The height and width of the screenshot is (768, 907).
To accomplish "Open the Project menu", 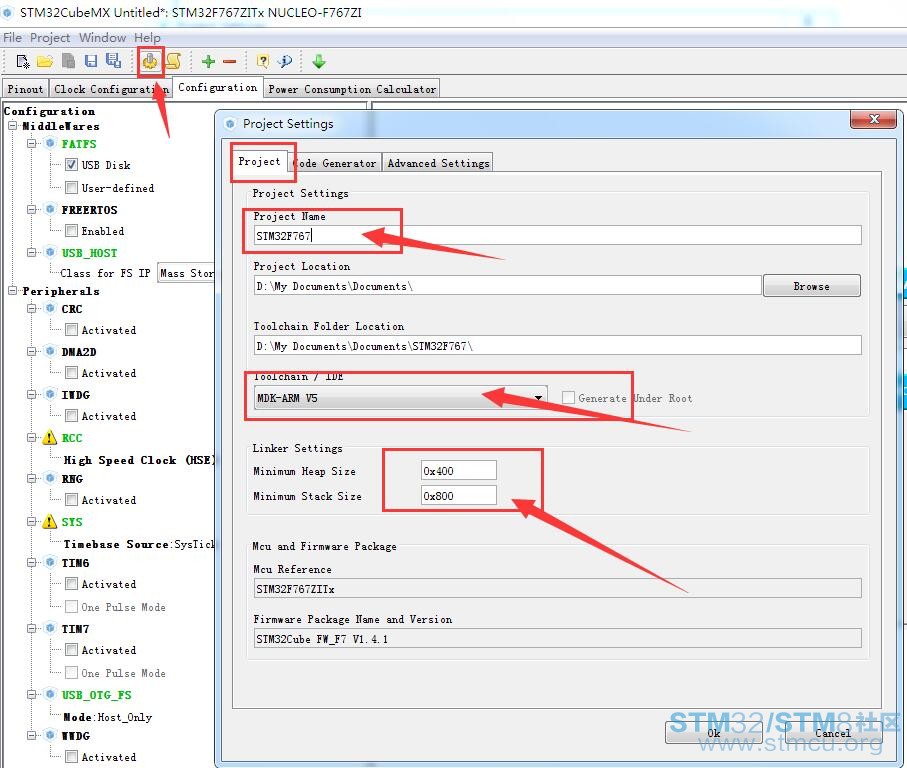I will pos(50,38).
